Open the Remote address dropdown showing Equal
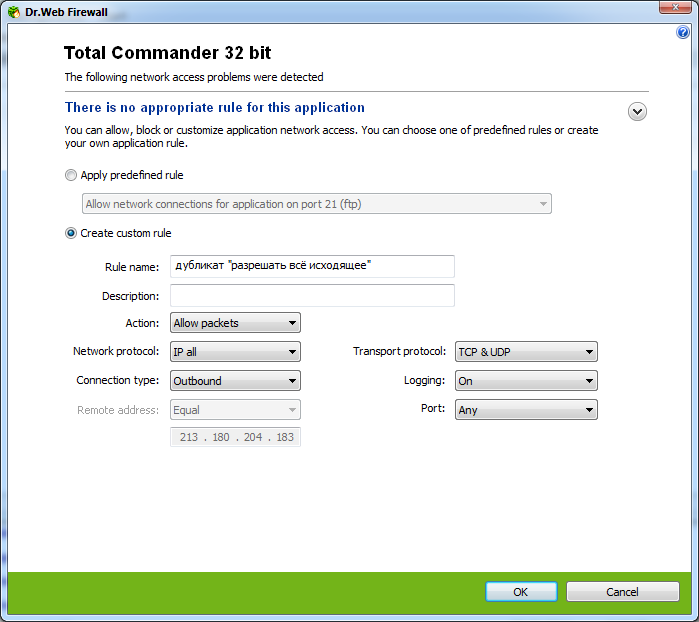This screenshot has width=699, height=622. [235, 410]
